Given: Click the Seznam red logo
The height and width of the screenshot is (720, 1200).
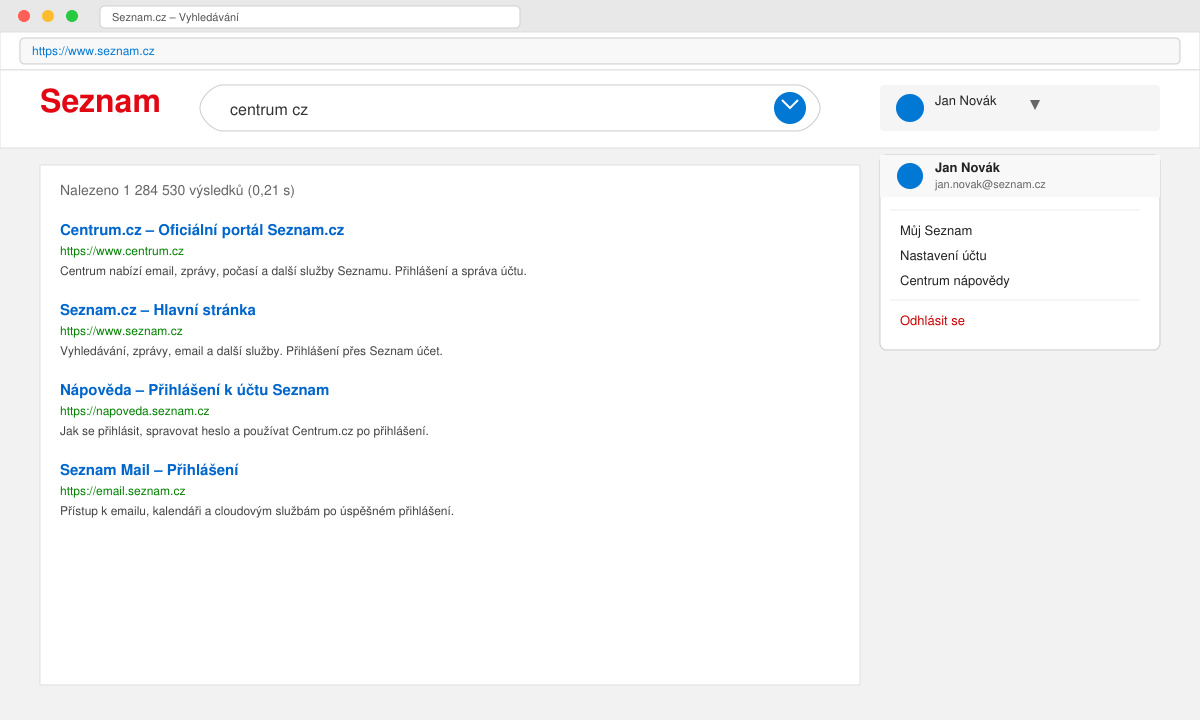Looking at the screenshot, I should 100,101.
